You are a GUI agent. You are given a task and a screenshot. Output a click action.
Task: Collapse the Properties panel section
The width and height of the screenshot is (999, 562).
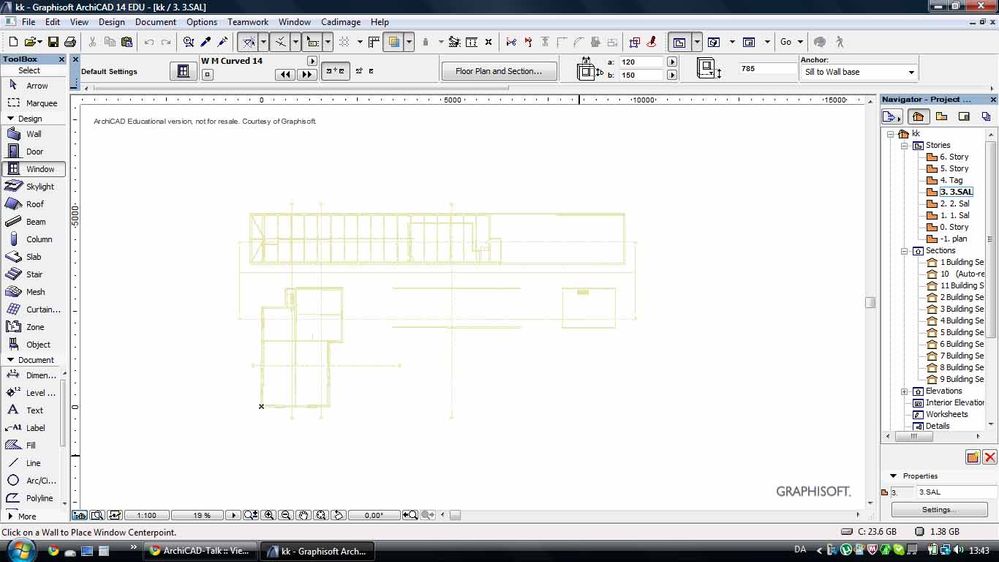coord(893,476)
